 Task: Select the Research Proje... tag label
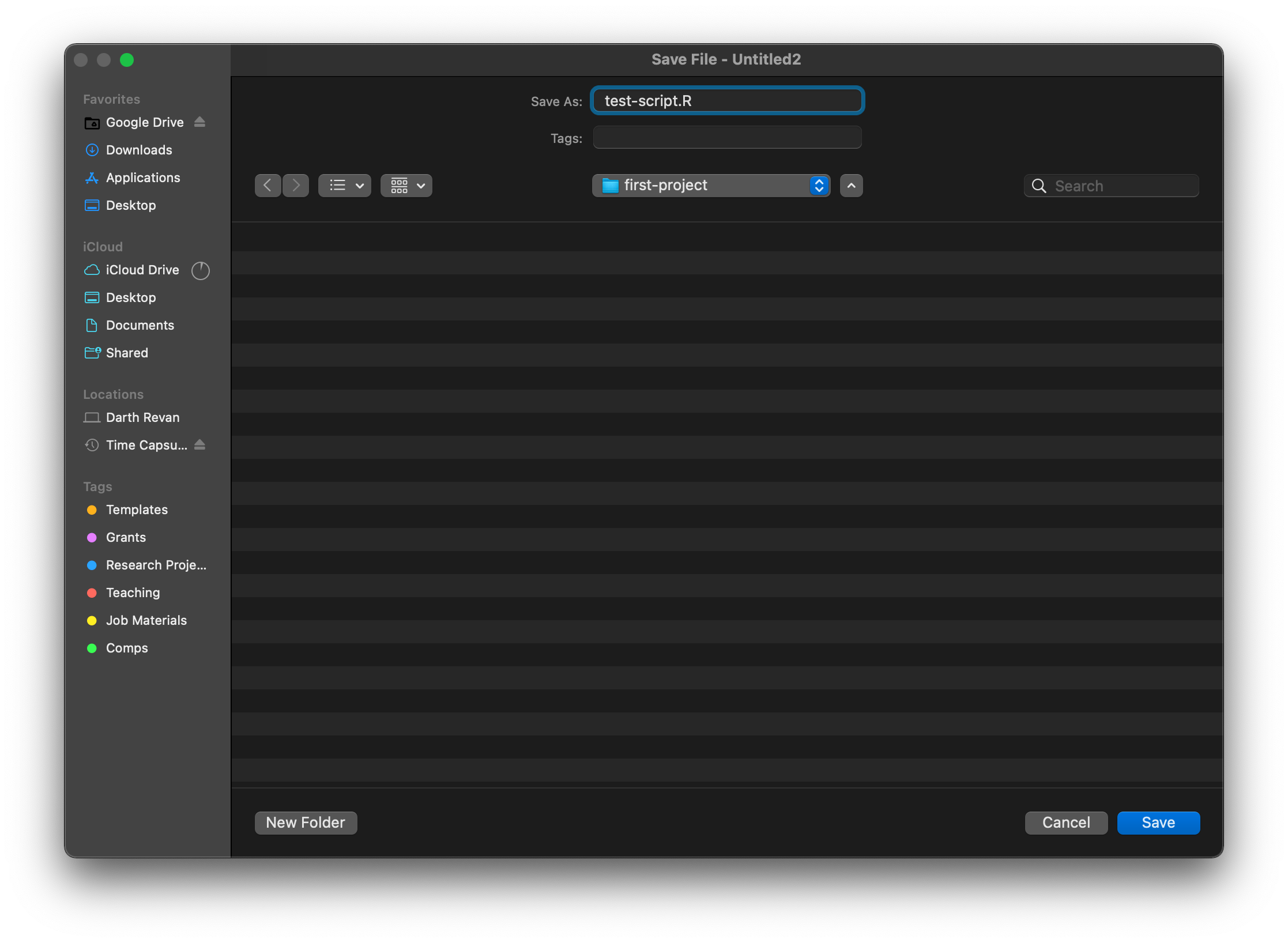coord(156,565)
